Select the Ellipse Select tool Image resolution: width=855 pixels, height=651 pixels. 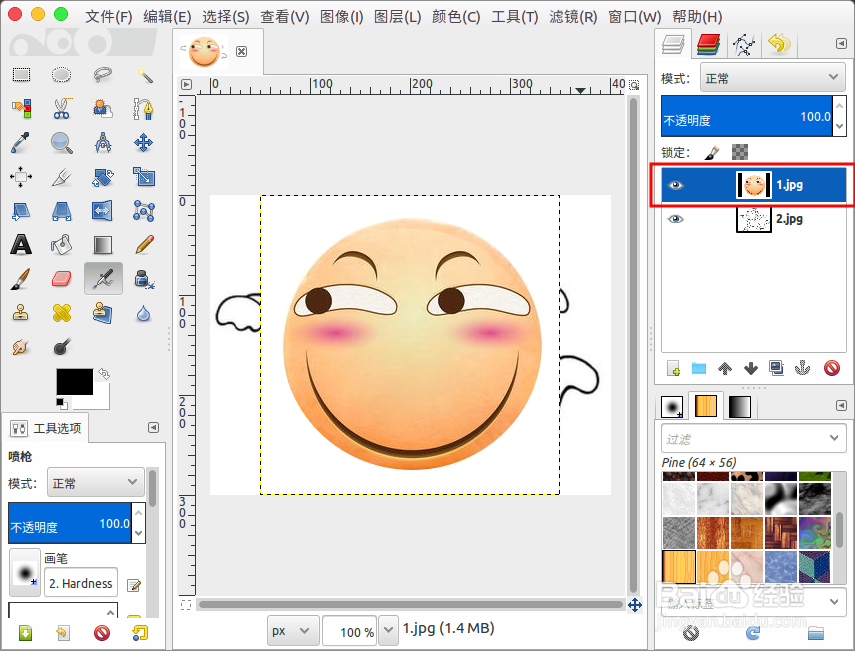pyautogui.click(x=62, y=74)
